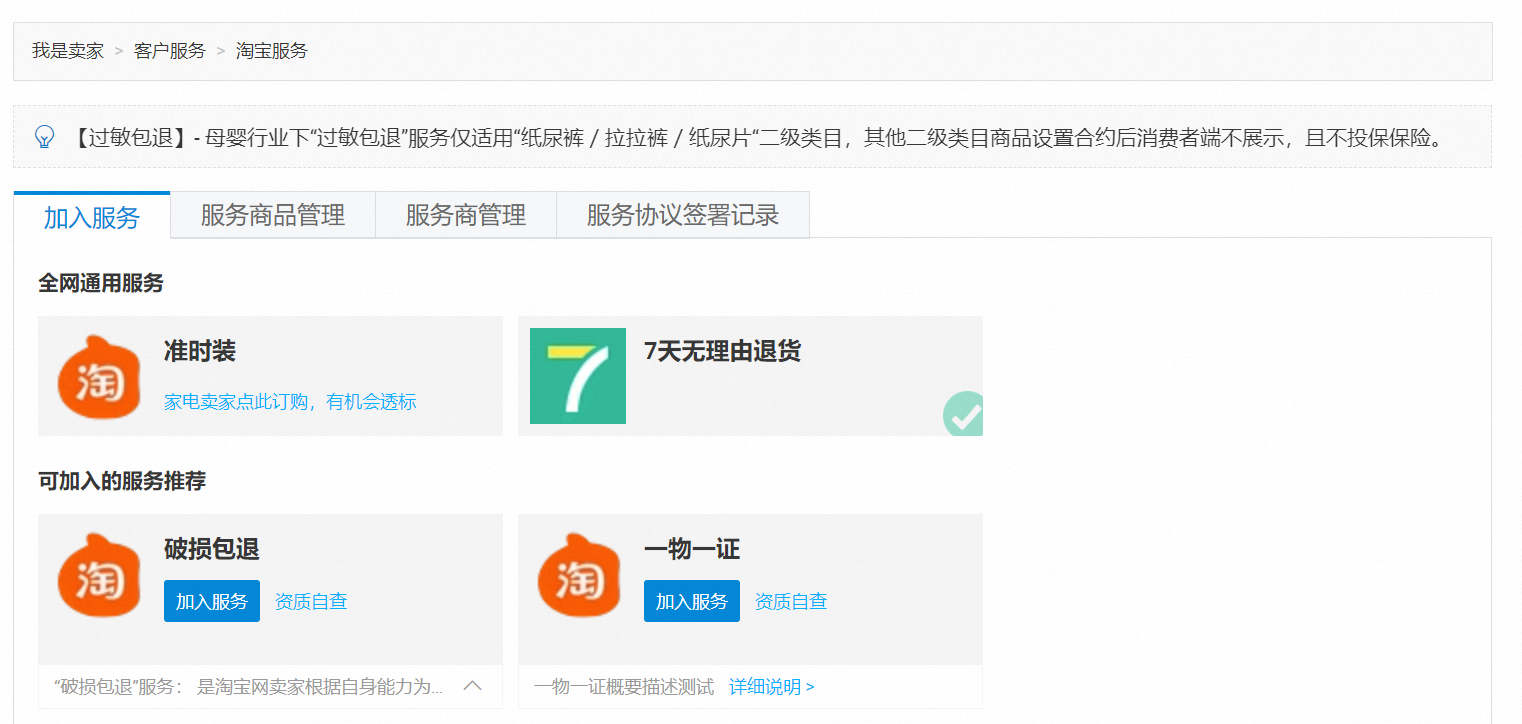
Task: Click the 破损包退 service title
Action: (x=212, y=549)
